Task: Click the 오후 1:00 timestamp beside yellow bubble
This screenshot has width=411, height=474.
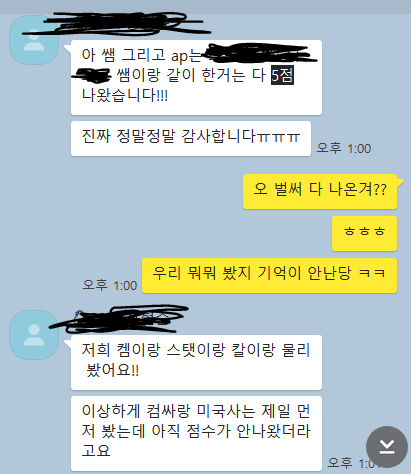Action: coord(110,285)
